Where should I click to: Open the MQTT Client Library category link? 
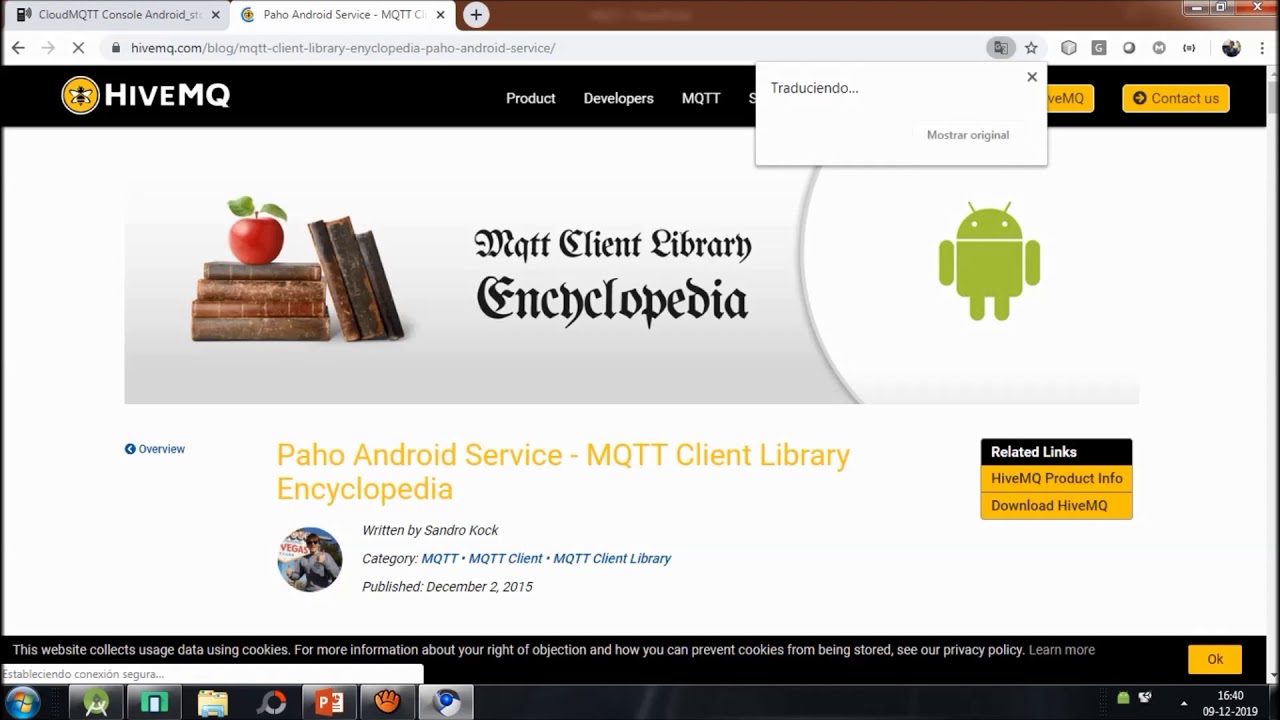[x=612, y=558]
